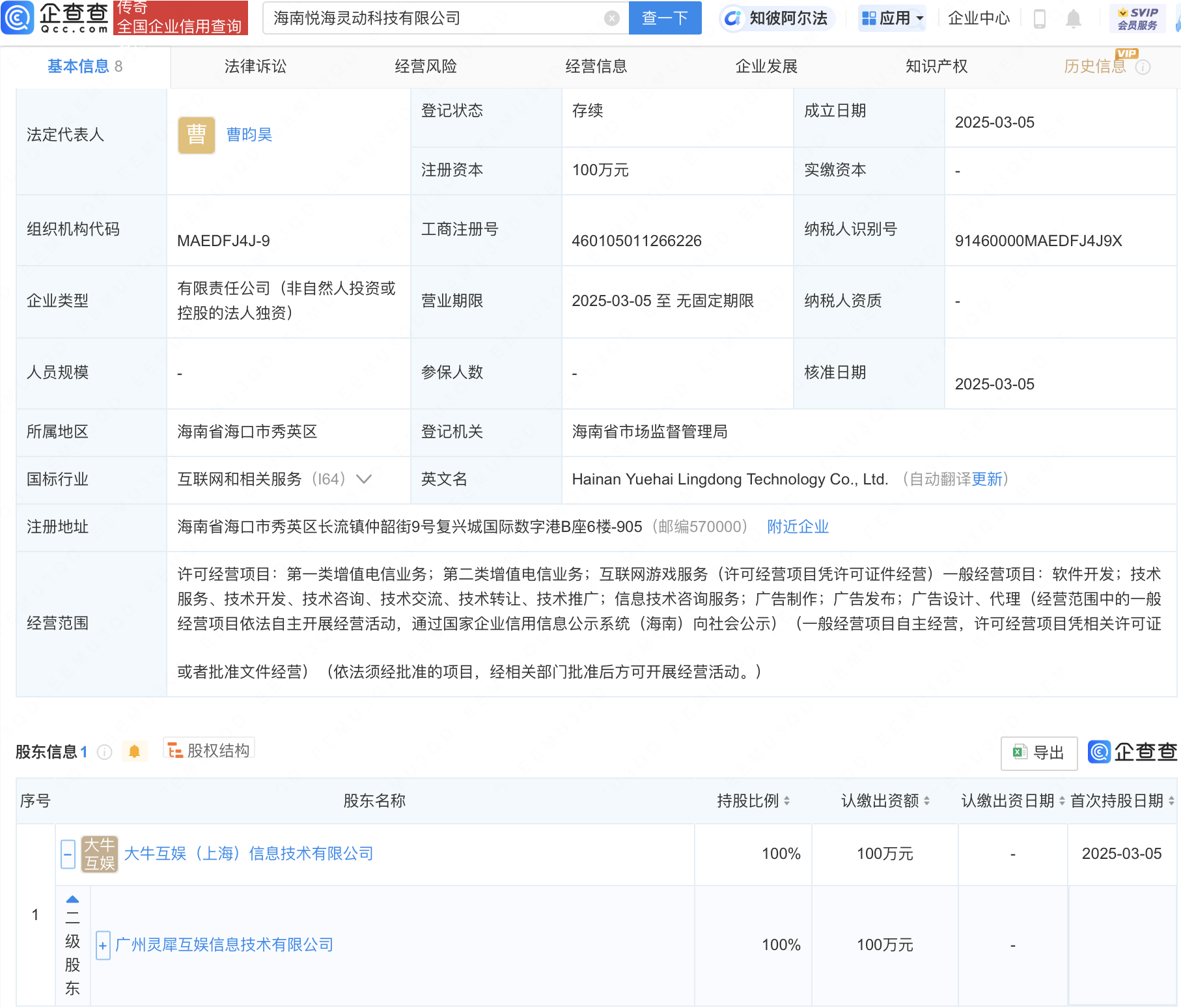The width and height of the screenshot is (1181, 1008).
Task: Open 知彼阿尔法 AI assistant
Action: 777,18
